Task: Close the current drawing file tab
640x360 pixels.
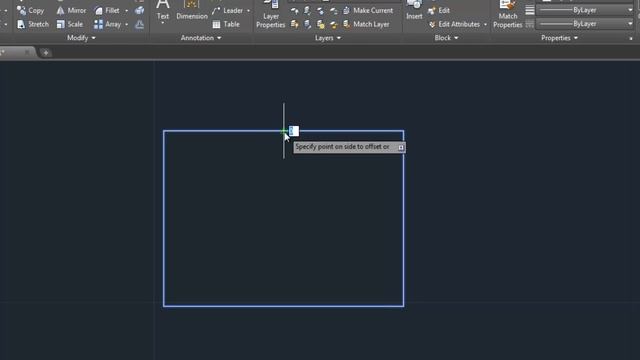Action: tap(27, 52)
